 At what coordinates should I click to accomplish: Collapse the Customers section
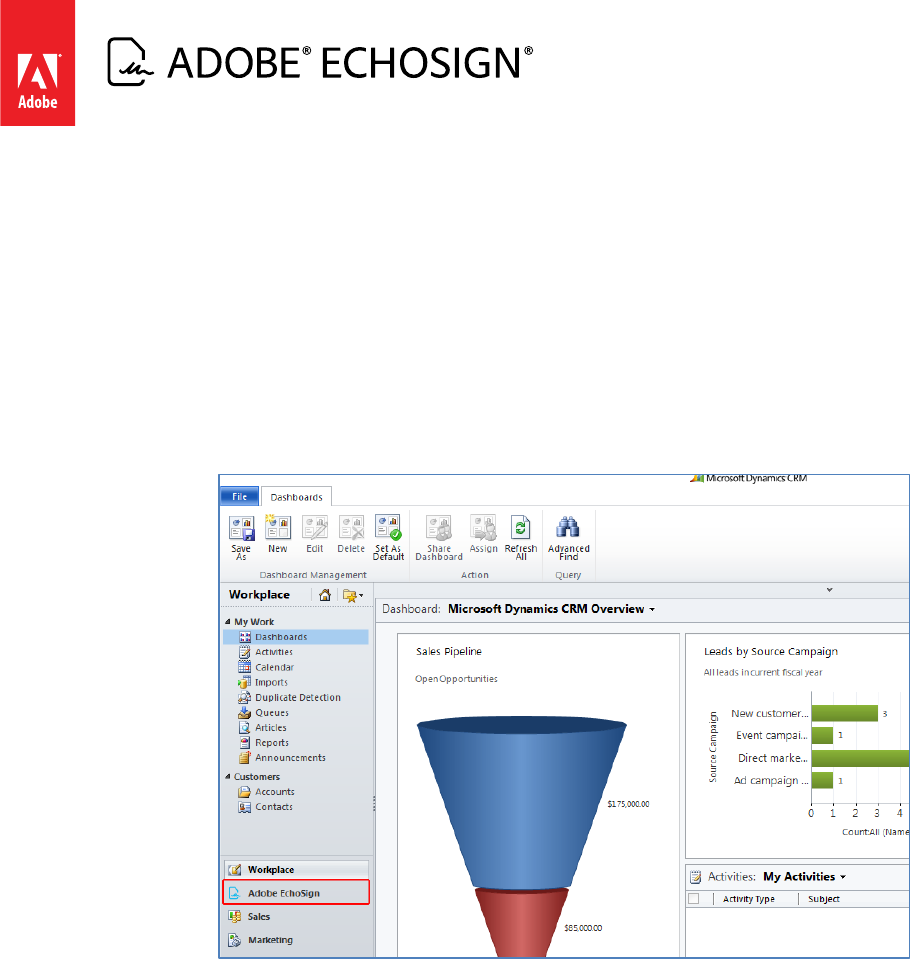tap(228, 776)
